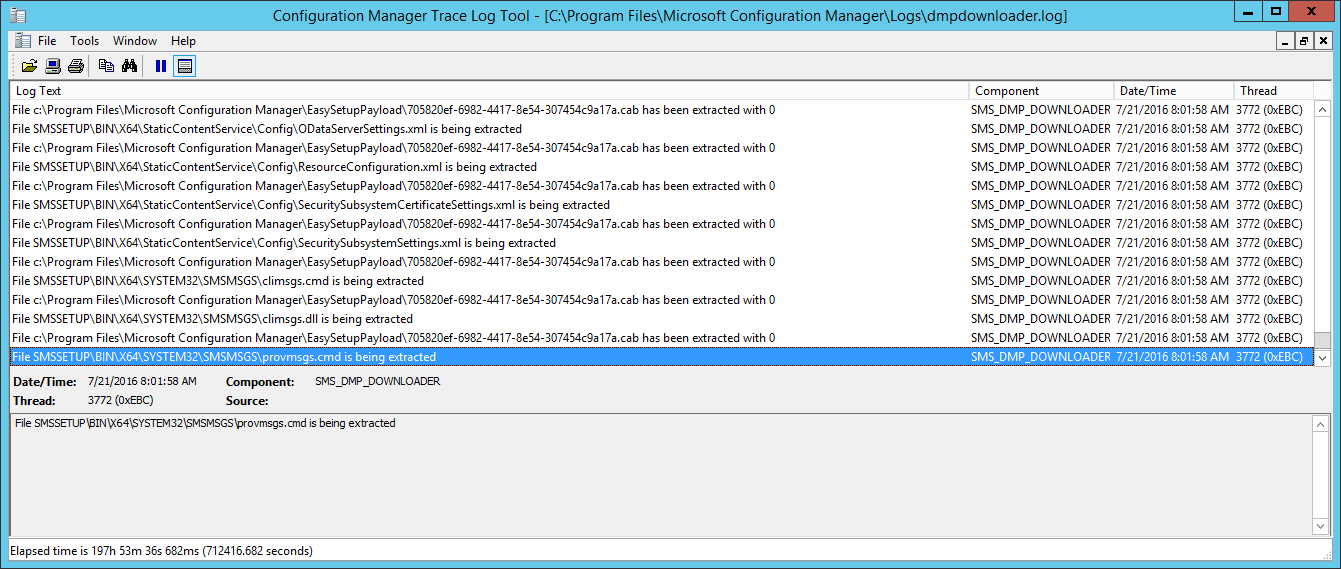Click detail pane scroll up arrow
This screenshot has height=569, width=1341.
tap(1322, 424)
